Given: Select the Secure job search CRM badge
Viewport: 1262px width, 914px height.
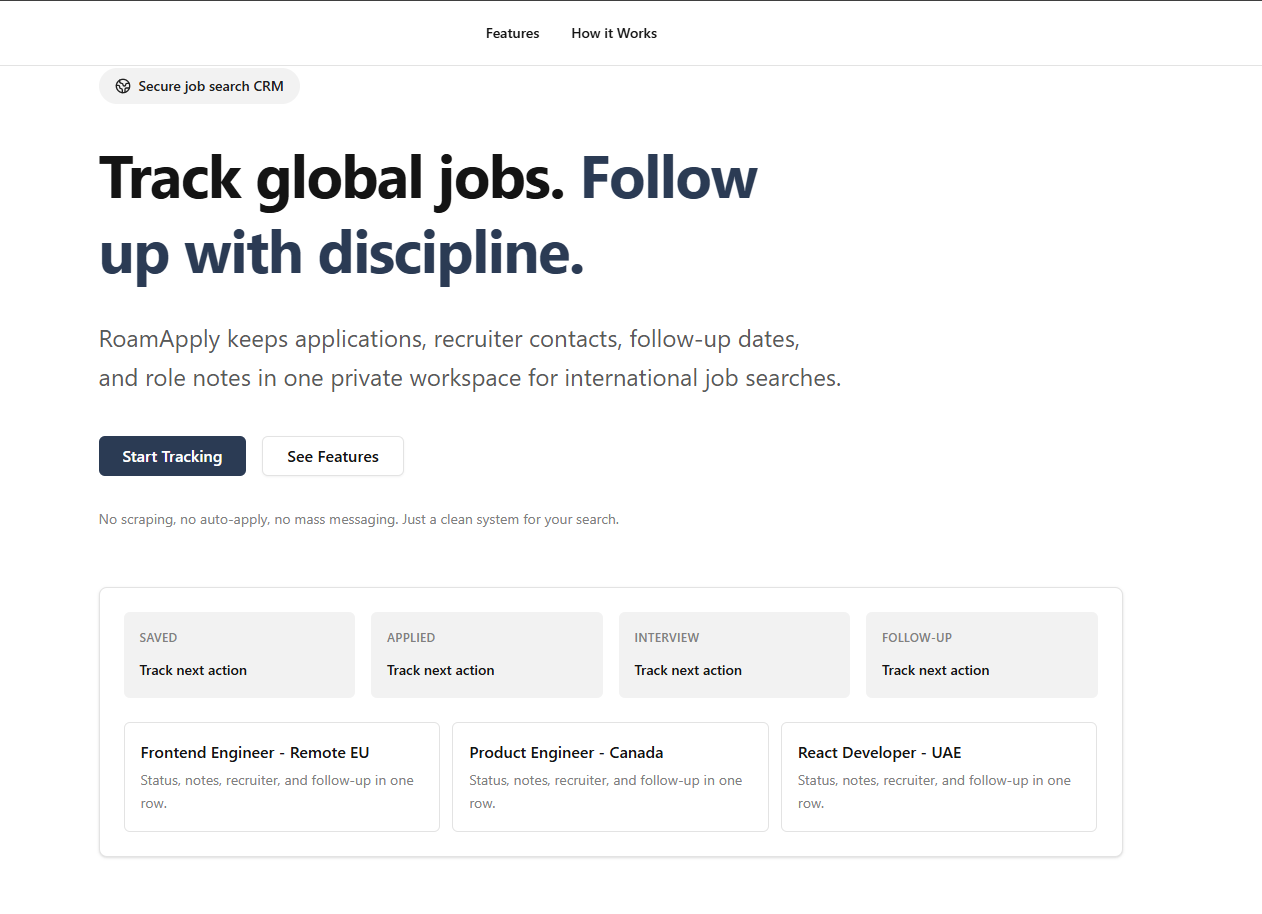Looking at the screenshot, I should pos(199,86).
